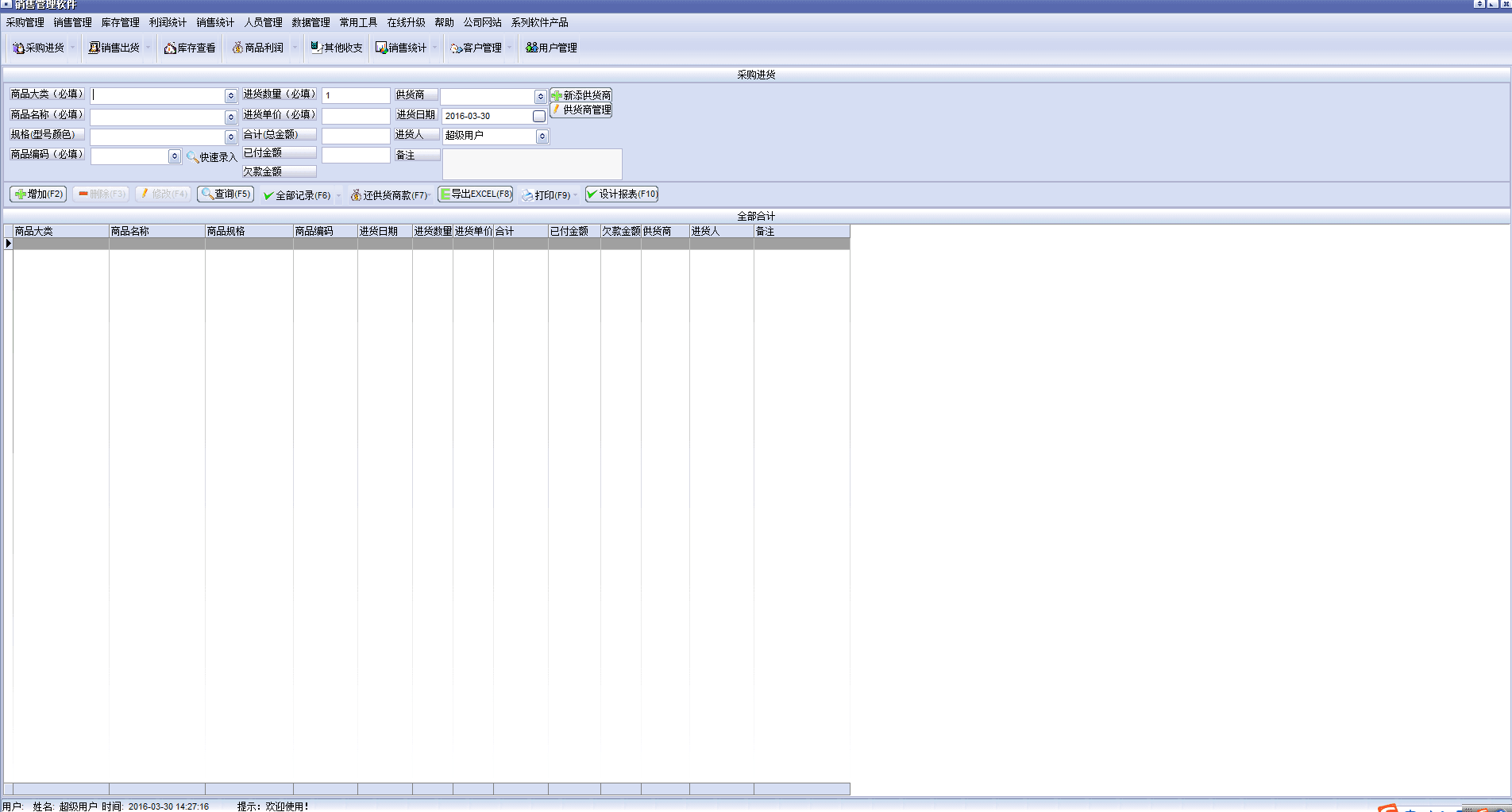Expand the 供货商 supplier dropdown

tap(540, 97)
